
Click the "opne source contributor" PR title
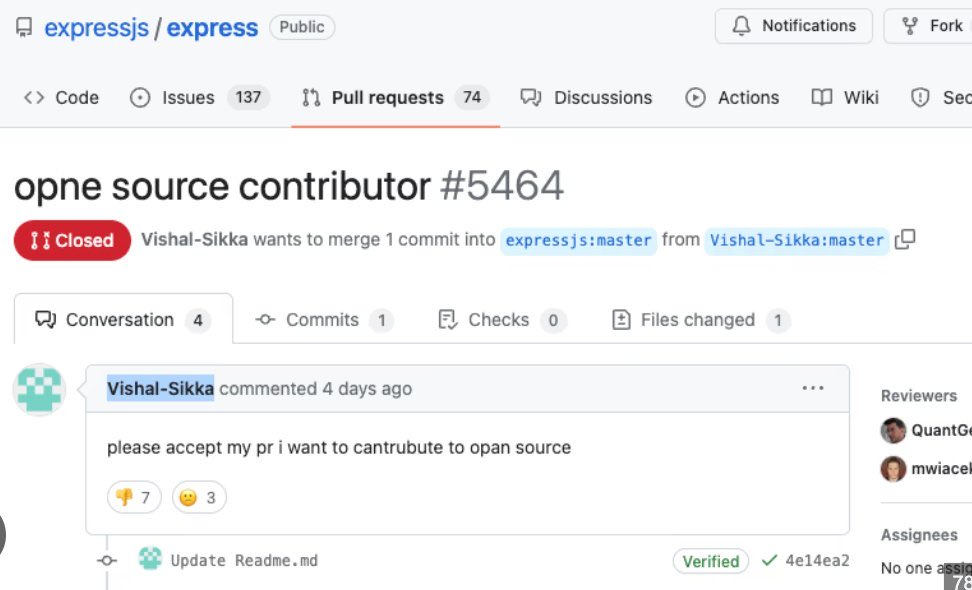[222, 186]
